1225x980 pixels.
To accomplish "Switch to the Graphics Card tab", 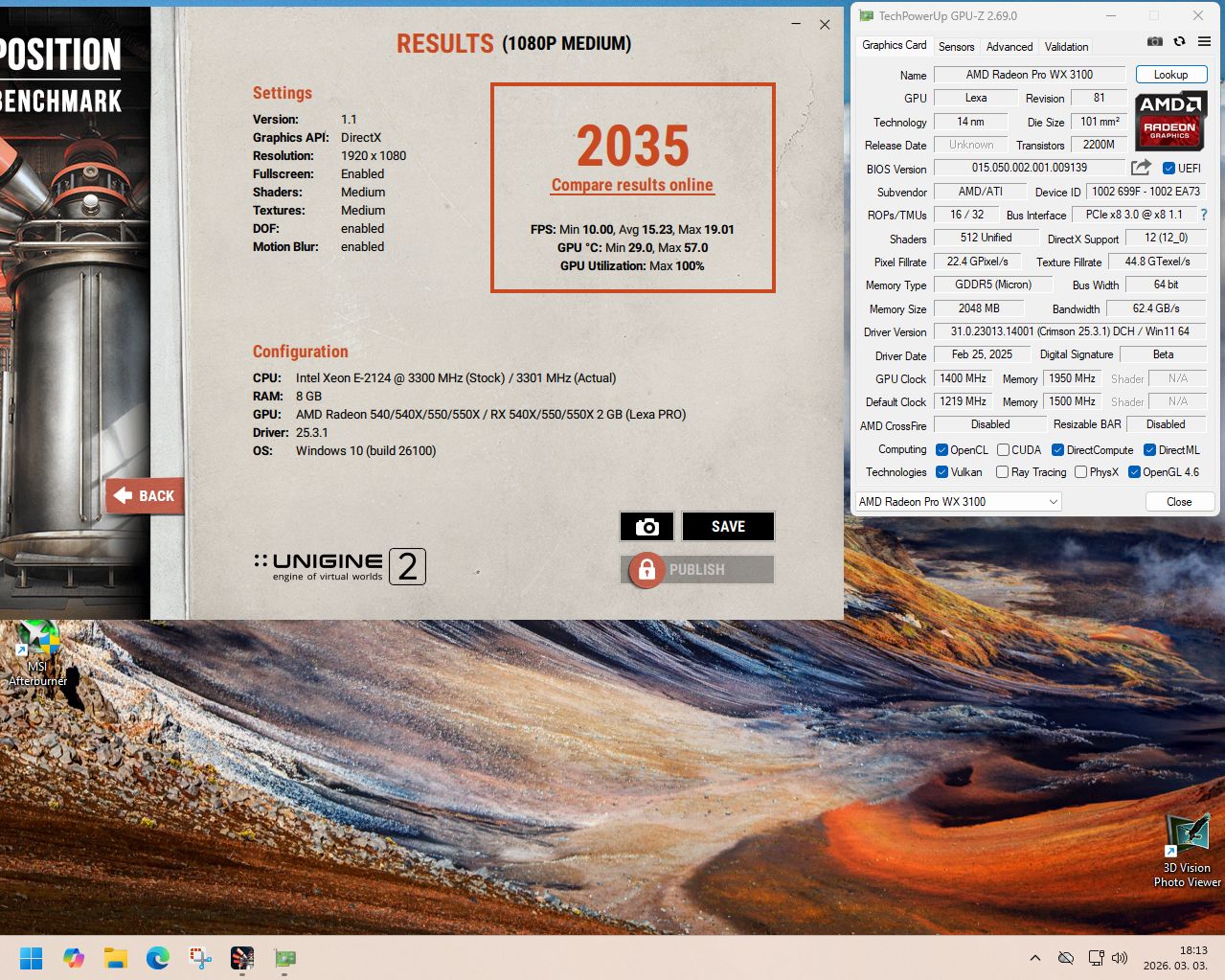I will [x=894, y=45].
